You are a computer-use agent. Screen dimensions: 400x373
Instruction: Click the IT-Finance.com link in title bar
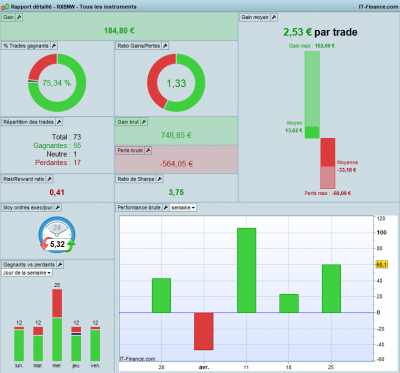click(x=378, y=6)
